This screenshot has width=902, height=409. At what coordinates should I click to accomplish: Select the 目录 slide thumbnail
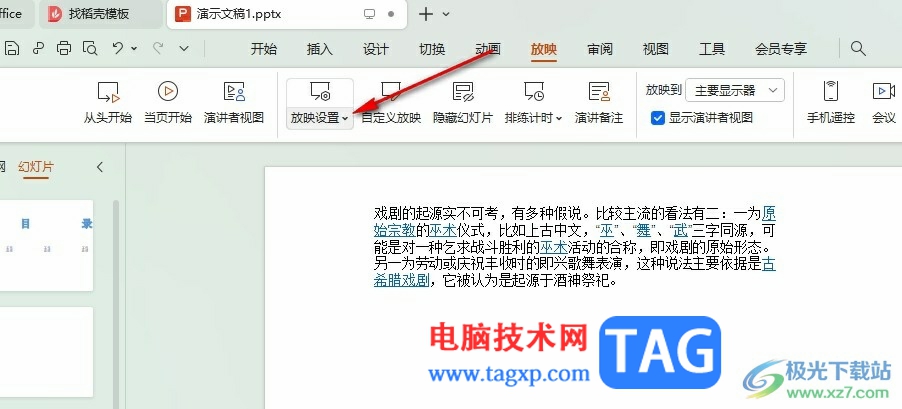click(x=46, y=246)
